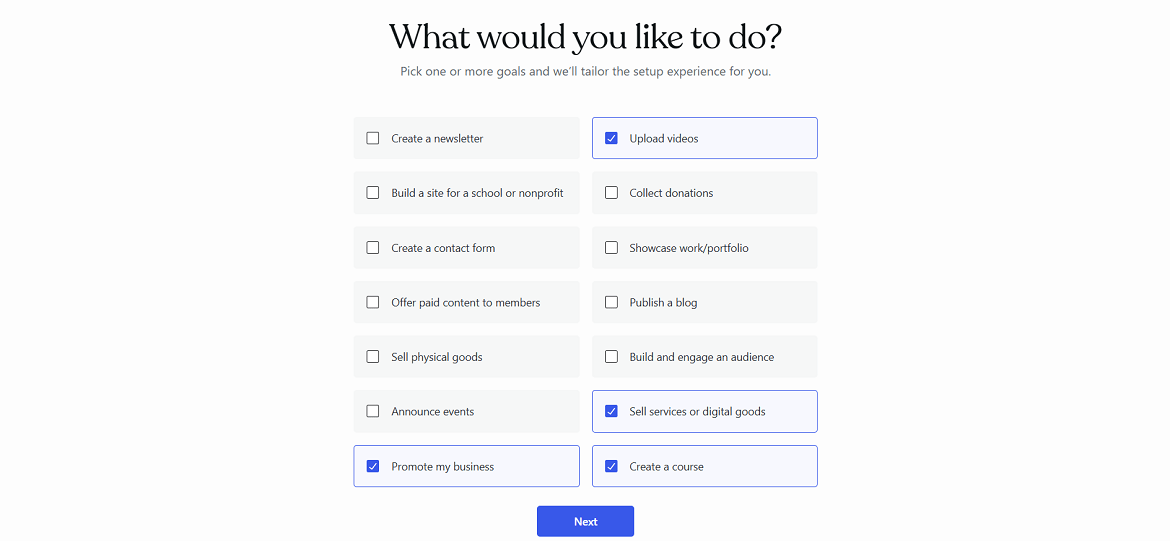Click the Announce events option label
The image size is (1170, 541).
click(x=432, y=411)
